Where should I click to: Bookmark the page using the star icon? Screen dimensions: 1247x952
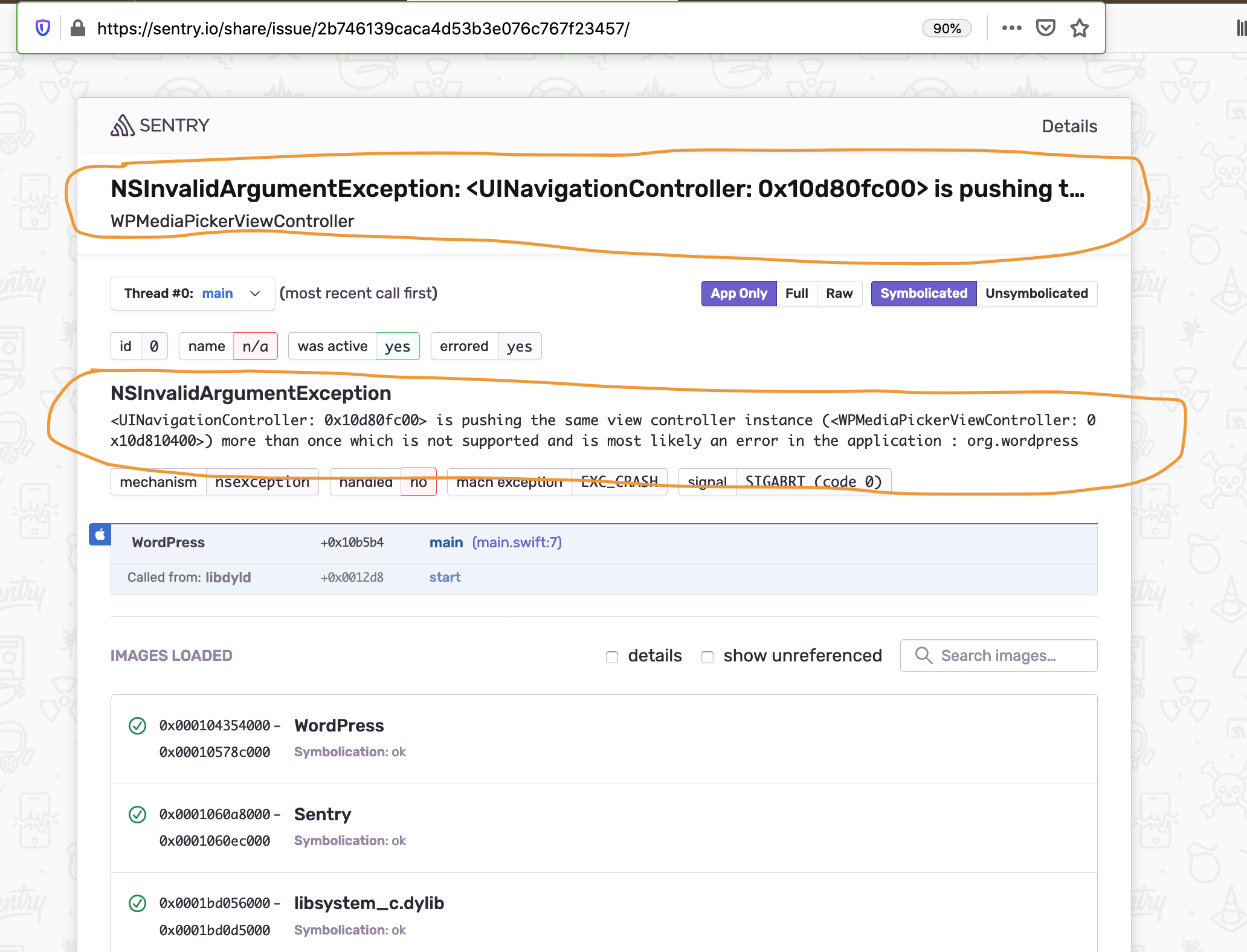click(x=1080, y=28)
